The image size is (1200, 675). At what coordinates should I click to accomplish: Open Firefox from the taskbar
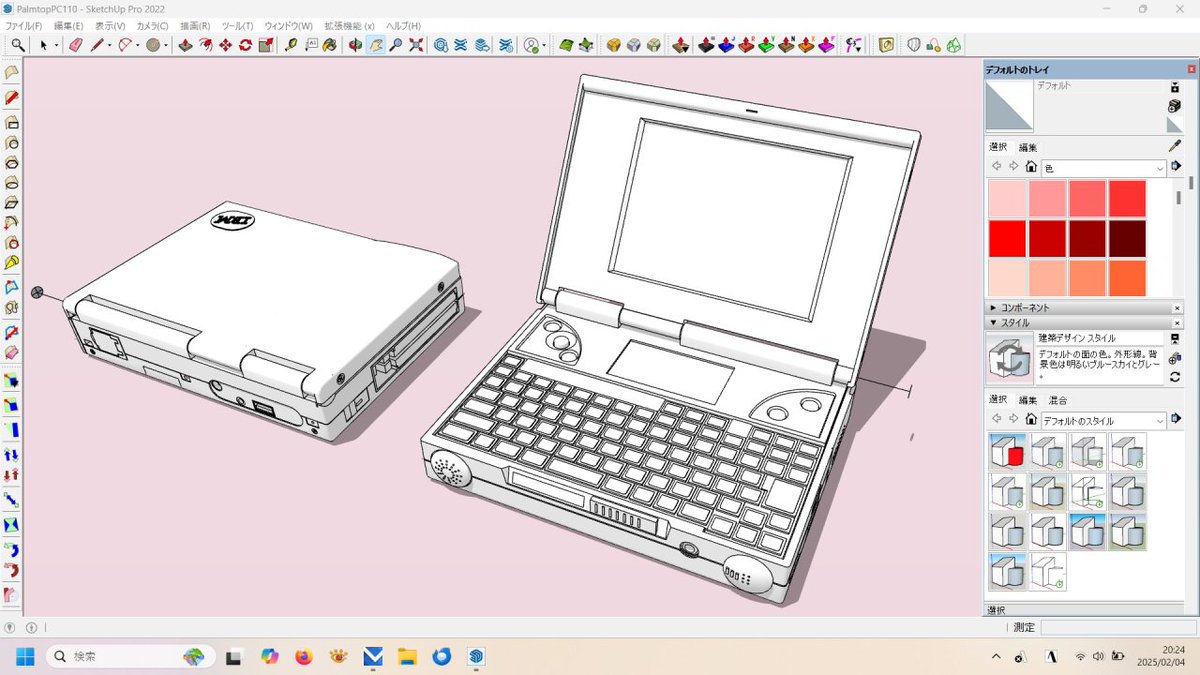click(x=303, y=657)
